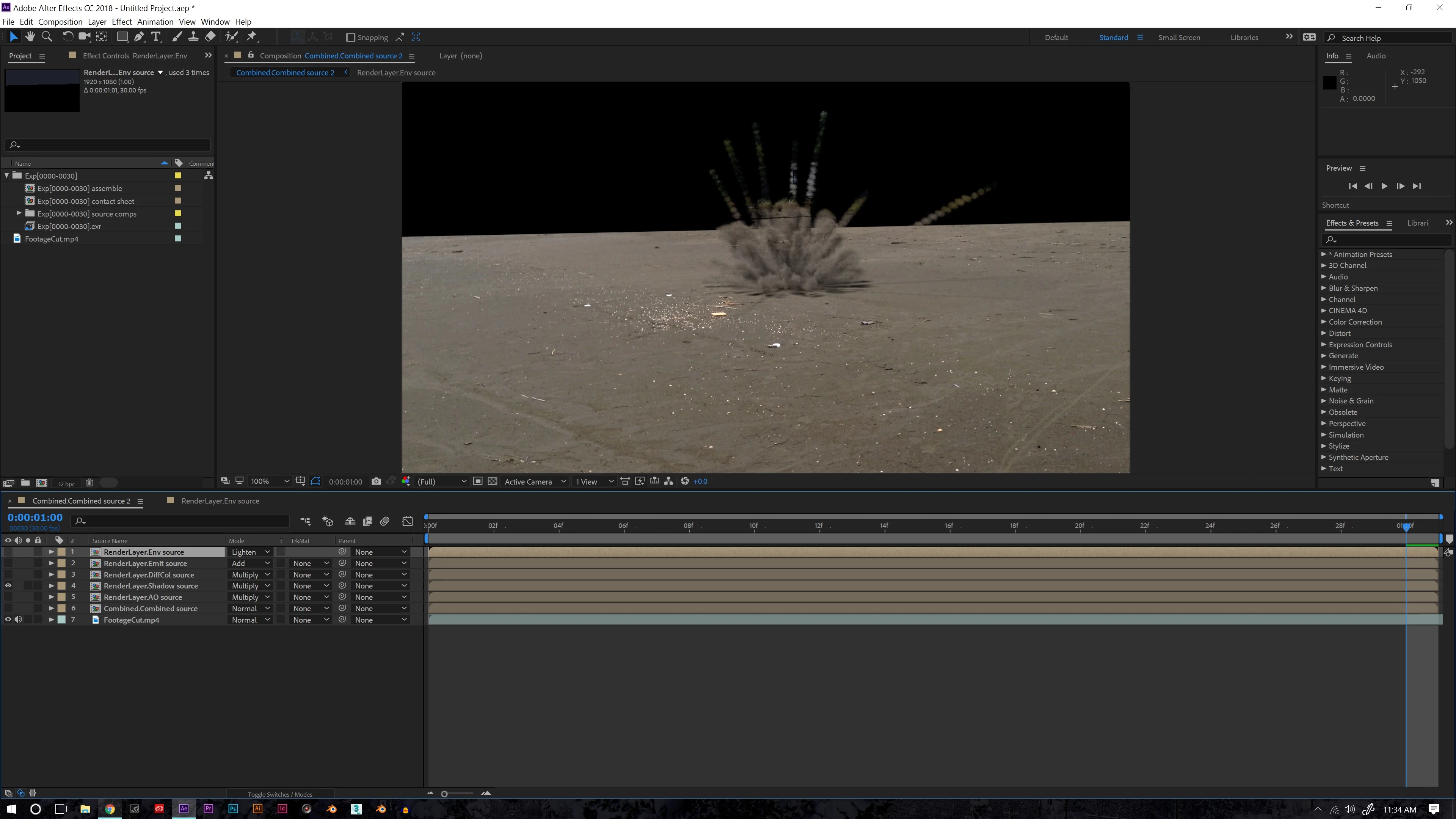This screenshot has height=819, width=1456.
Task: Select the Rotation tool
Action: 67,37
